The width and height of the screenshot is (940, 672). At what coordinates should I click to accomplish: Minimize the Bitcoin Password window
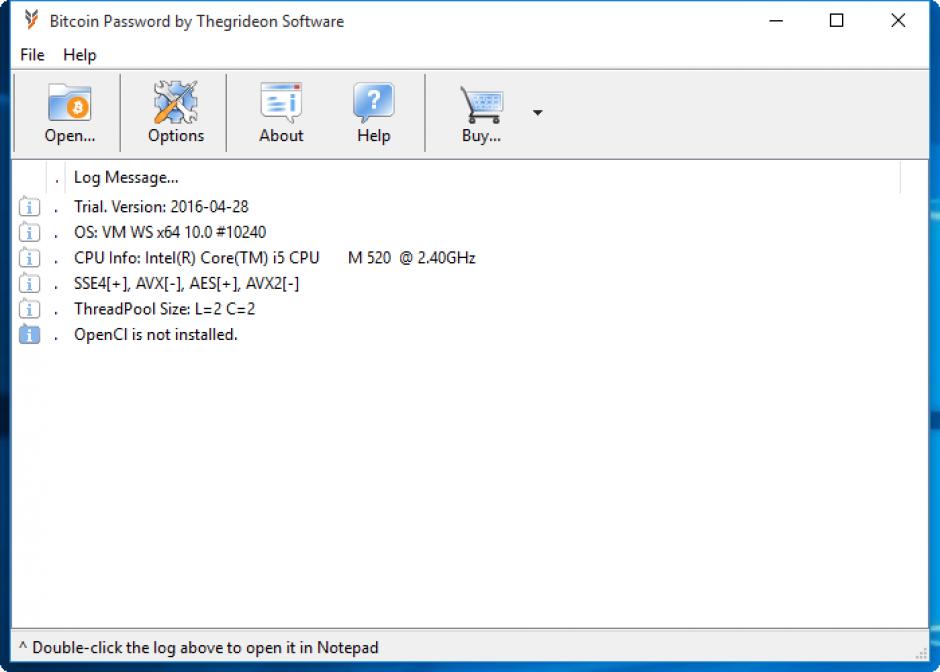[x=776, y=20]
